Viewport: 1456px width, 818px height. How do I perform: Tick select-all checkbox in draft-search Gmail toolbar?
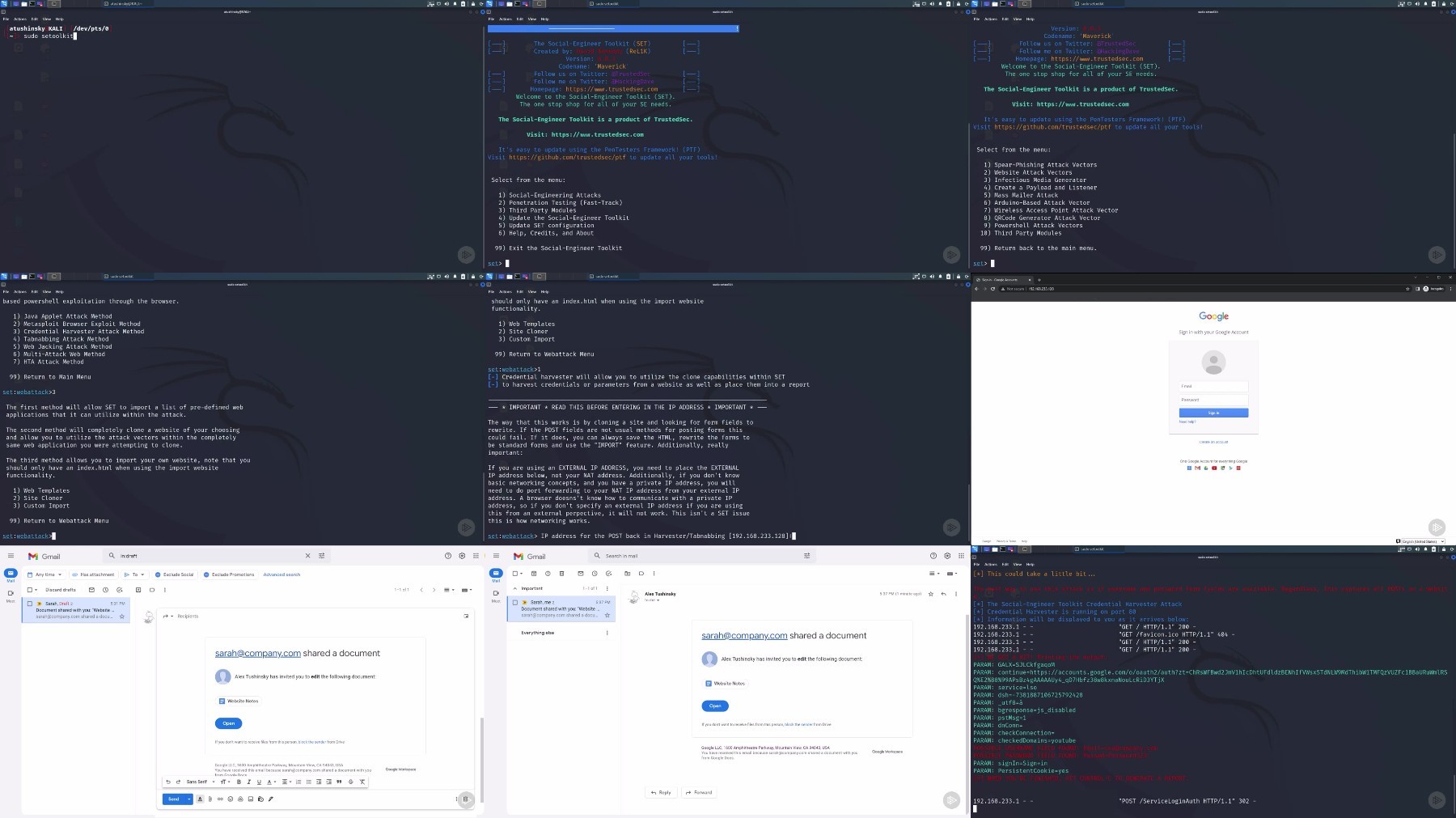[x=30, y=590]
